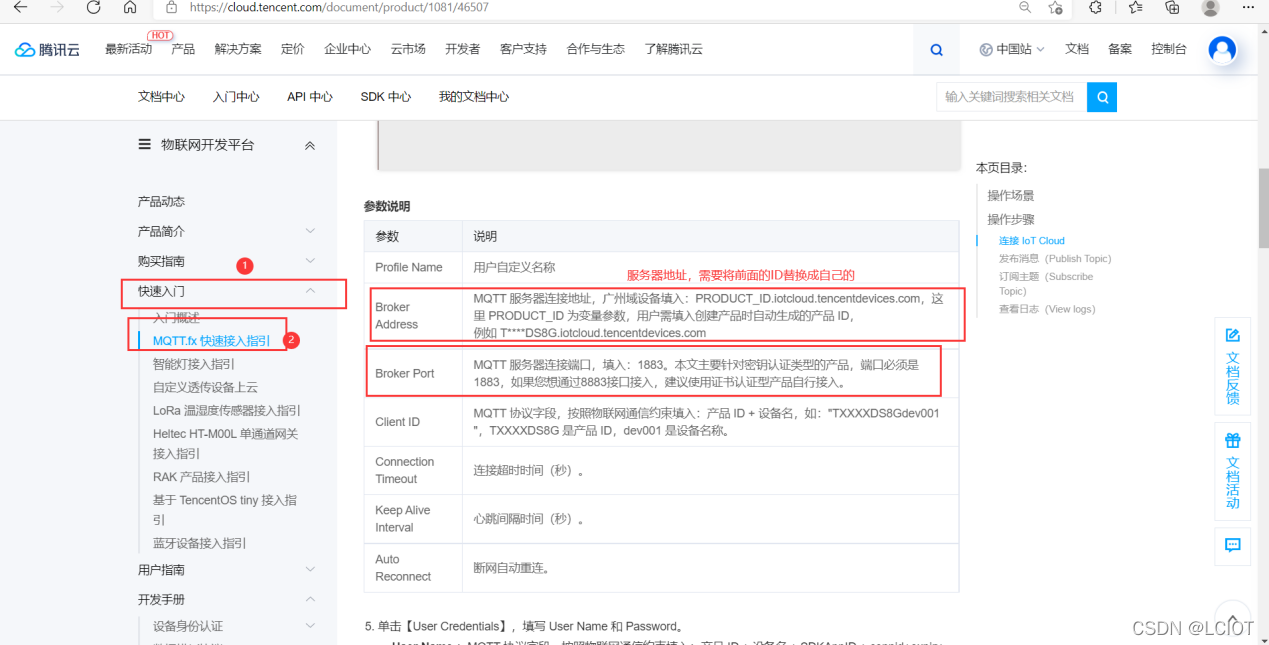Click the browser back arrow
Viewport: 1269px width, 645px height.
19,7
